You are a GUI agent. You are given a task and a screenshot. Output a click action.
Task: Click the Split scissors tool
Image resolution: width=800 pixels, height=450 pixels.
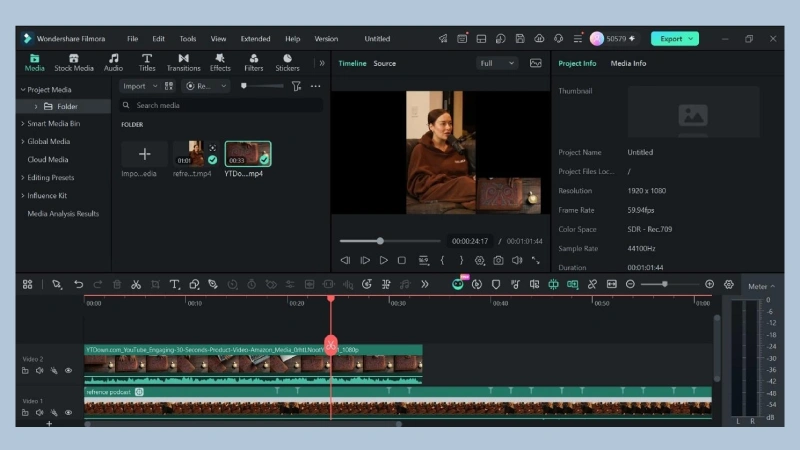[x=136, y=284]
